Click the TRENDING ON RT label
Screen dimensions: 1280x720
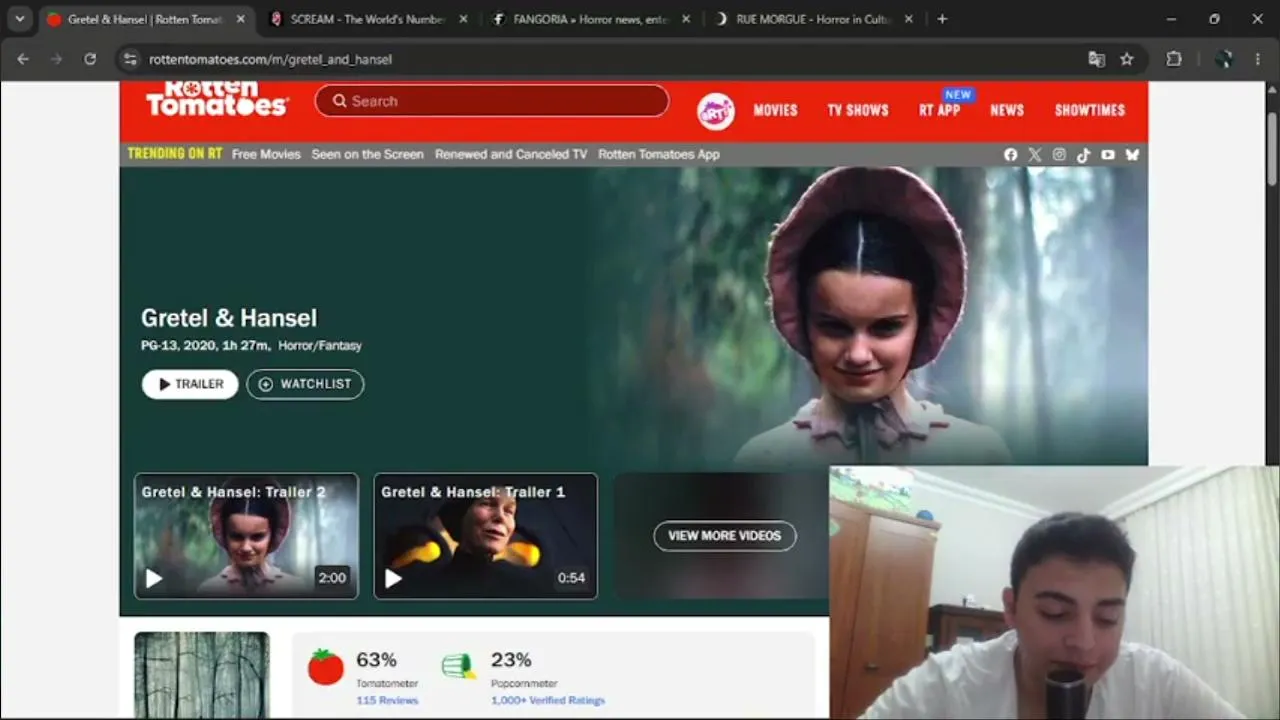pos(175,154)
